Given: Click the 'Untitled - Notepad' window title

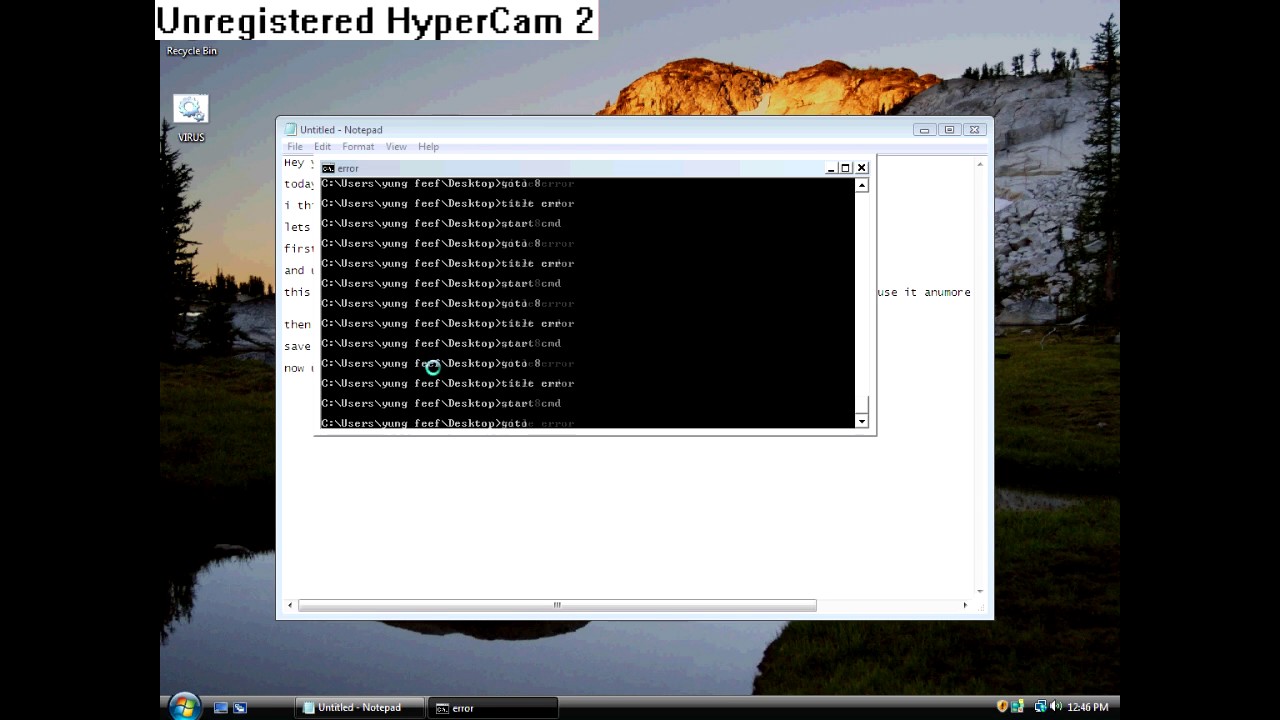Looking at the screenshot, I should coord(341,130).
